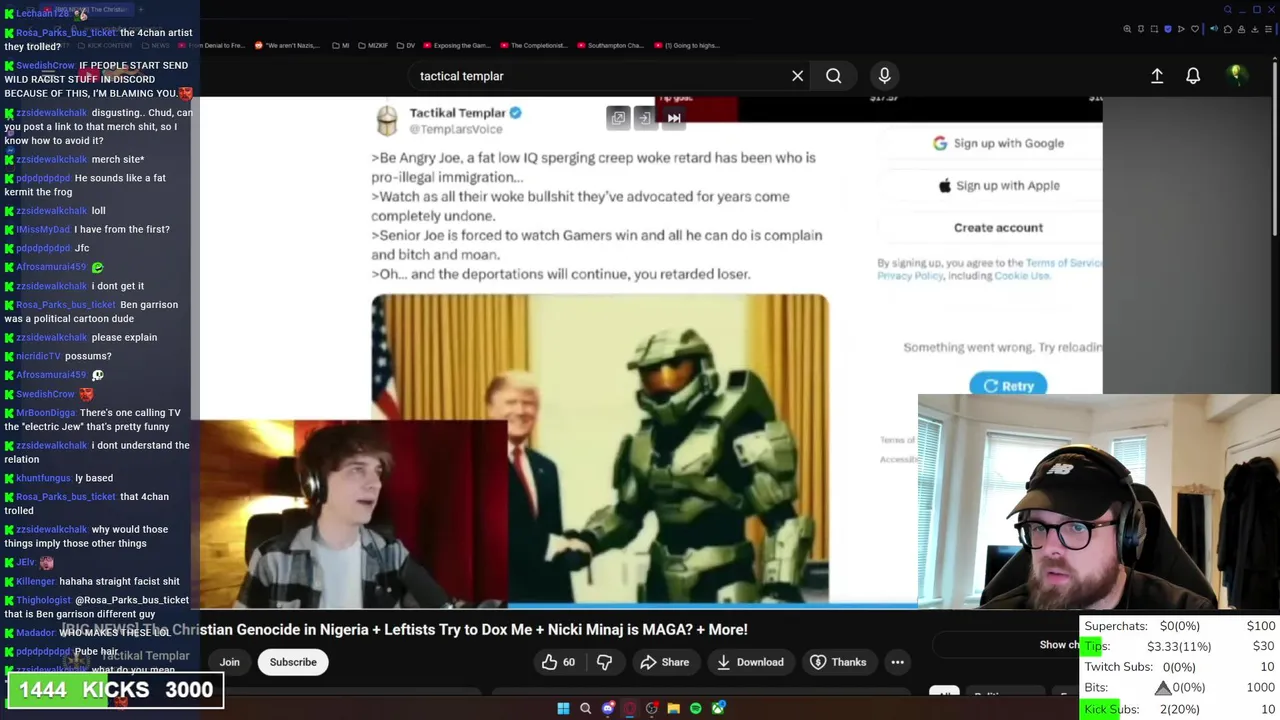Viewport: 1280px width, 720px height.
Task: Click Sign up with Apple
Action: click(998, 185)
